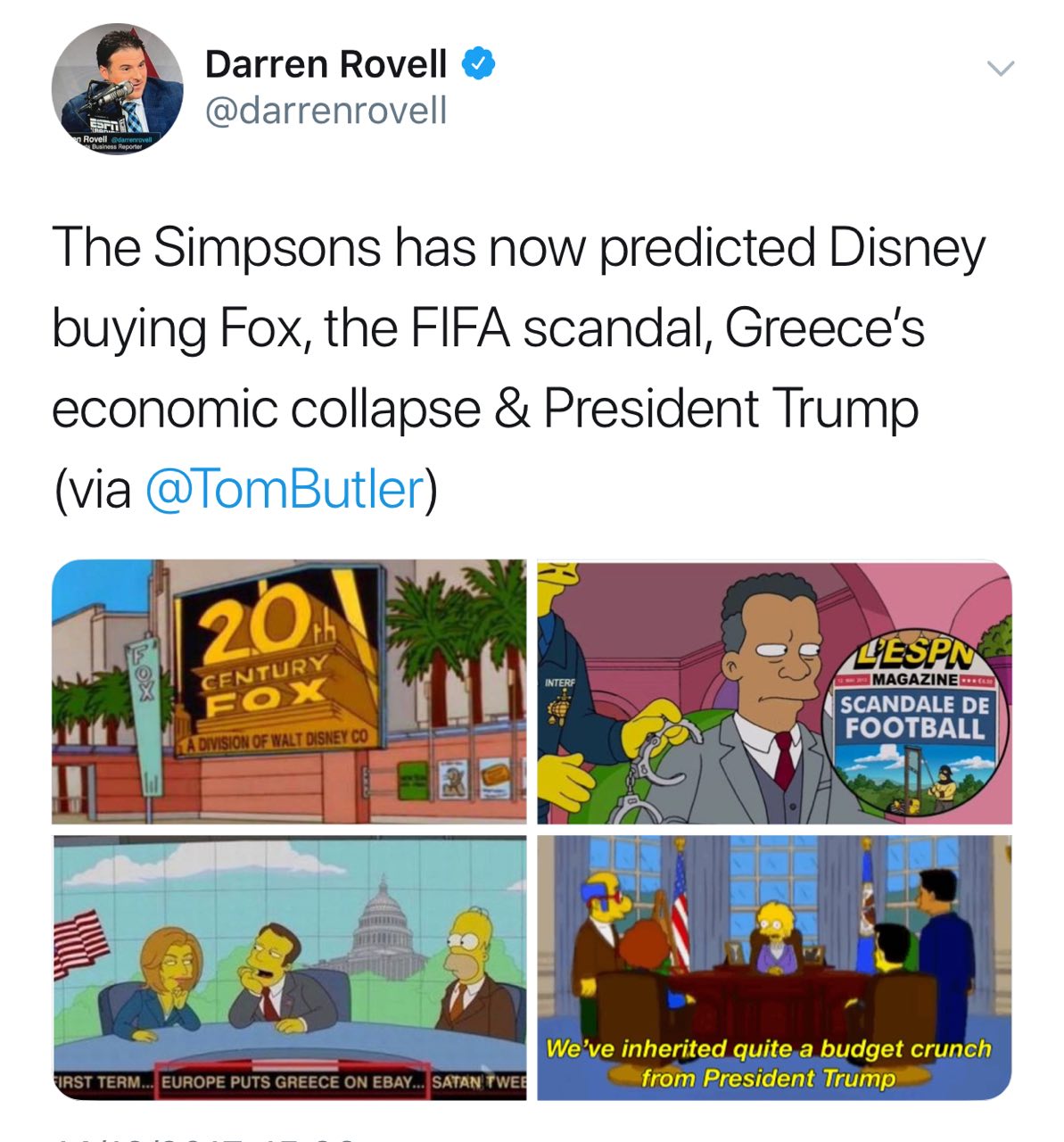Image resolution: width=1064 pixels, height=1142 pixels.
Task: Open the FIFA official arrest image
Action: click(x=775, y=692)
